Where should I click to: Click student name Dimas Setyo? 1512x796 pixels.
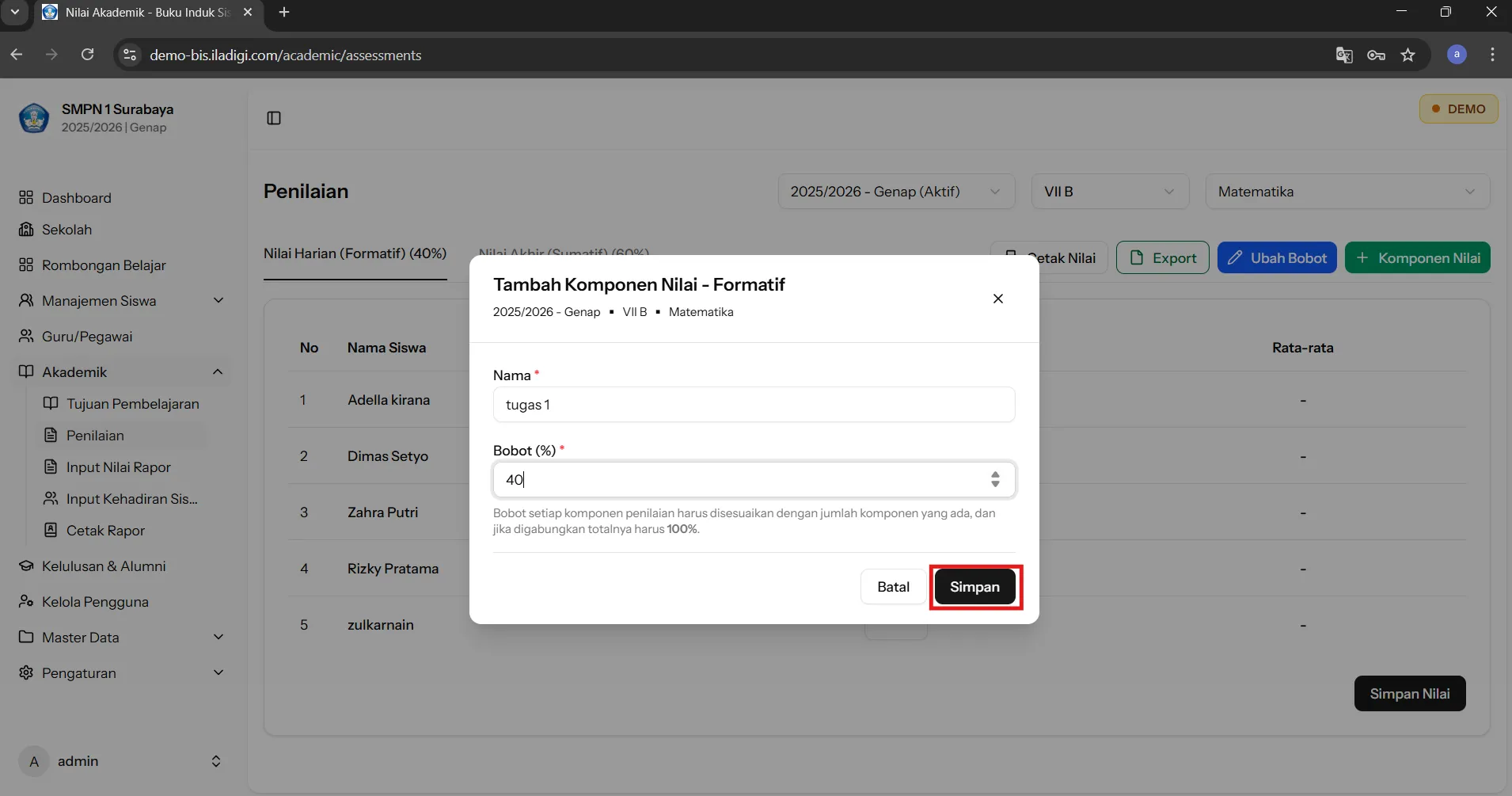388,456
